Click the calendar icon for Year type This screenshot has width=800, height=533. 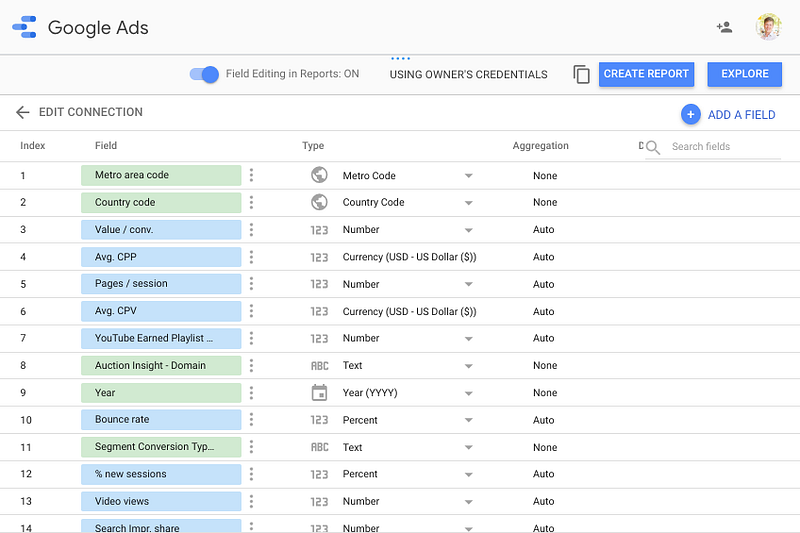[319, 393]
